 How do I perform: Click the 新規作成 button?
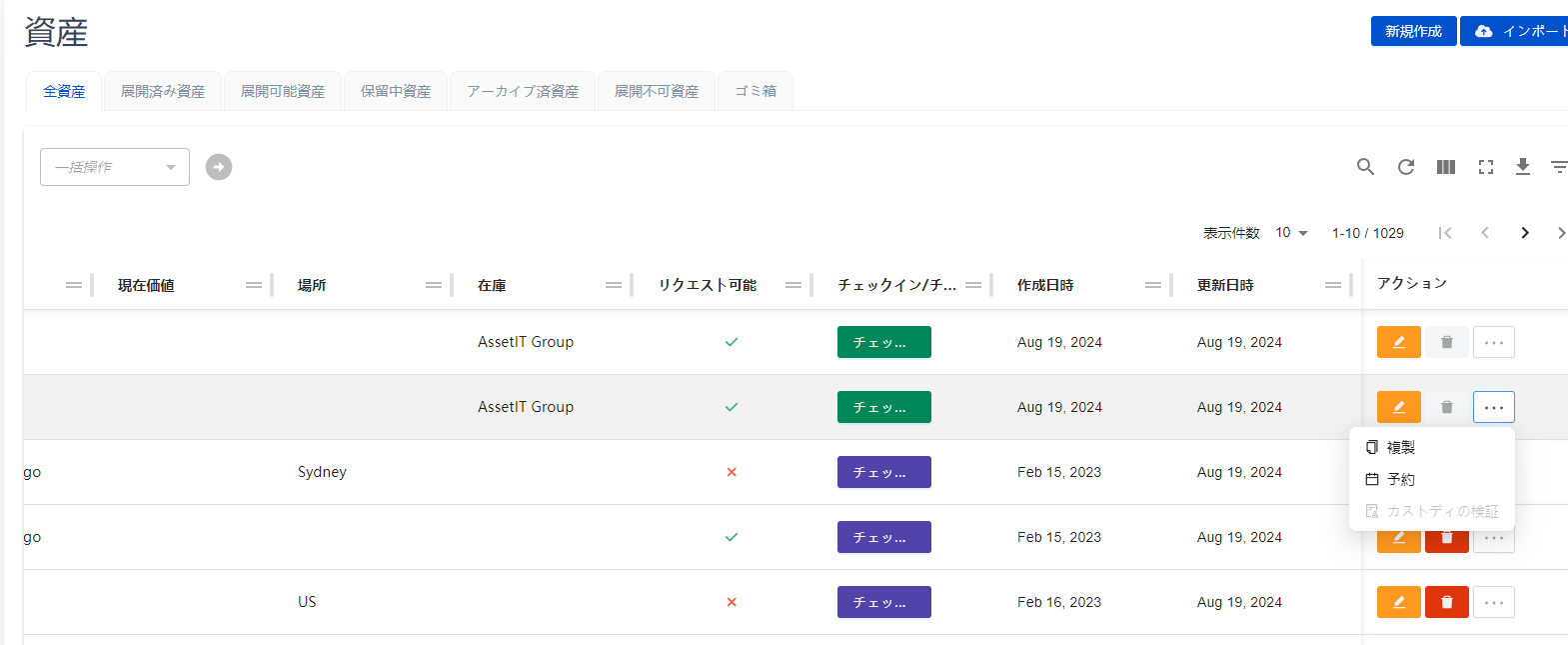point(1413,31)
